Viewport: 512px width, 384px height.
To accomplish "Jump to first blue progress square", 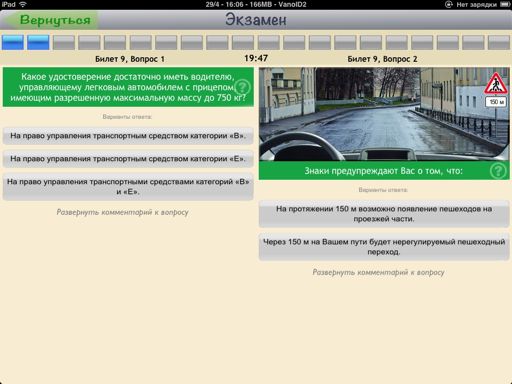I will tap(13, 42).
